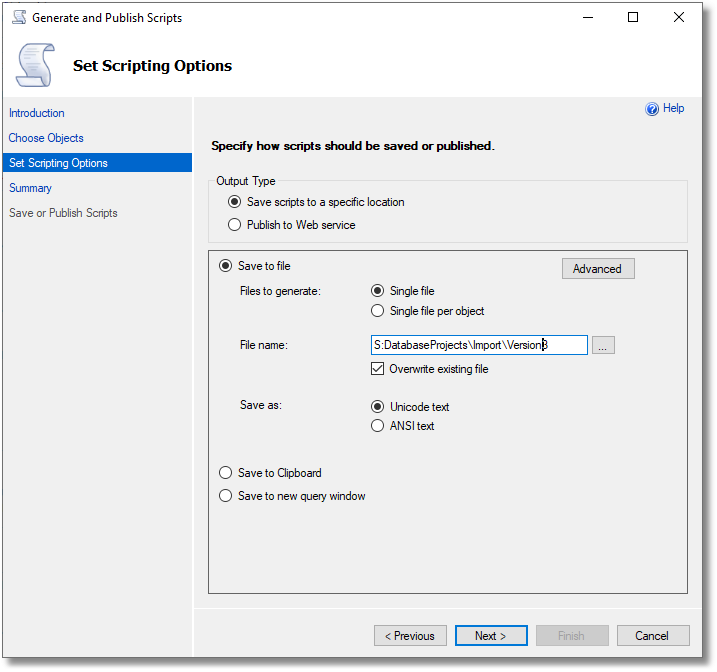This screenshot has width=717, height=672.
Task: Click the Next button
Action: [491, 636]
